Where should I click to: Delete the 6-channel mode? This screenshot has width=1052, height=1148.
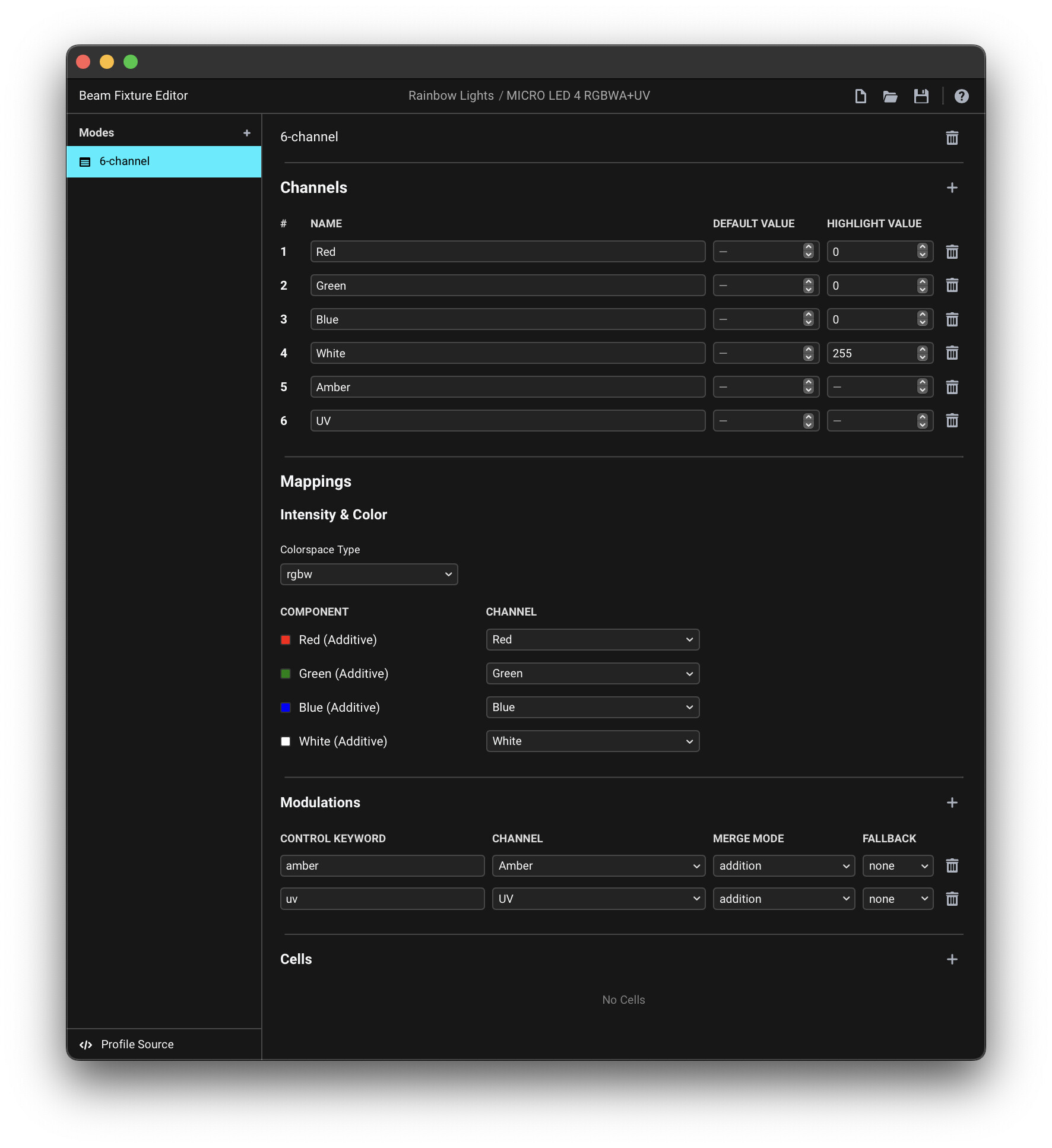(x=952, y=138)
